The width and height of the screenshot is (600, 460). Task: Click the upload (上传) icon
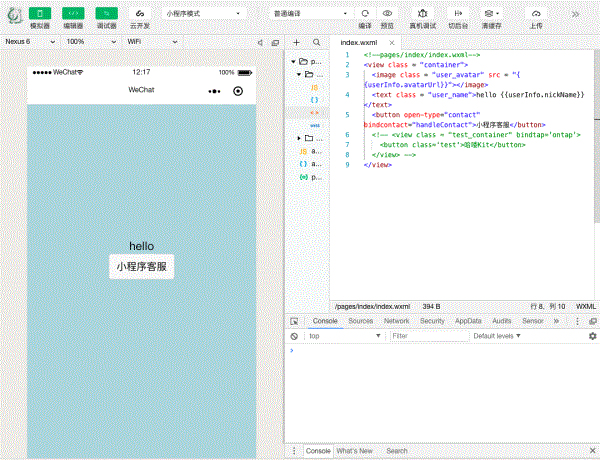[536, 14]
